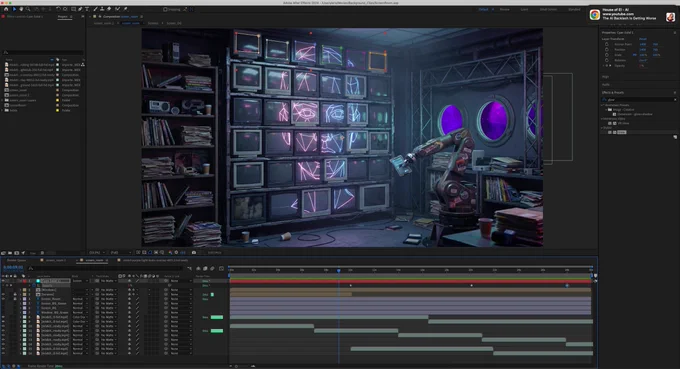Image resolution: width=680 pixels, height=369 pixels.
Task: Open the viewer magnification dropdown
Action: pyautogui.click(x=97, y=252)
